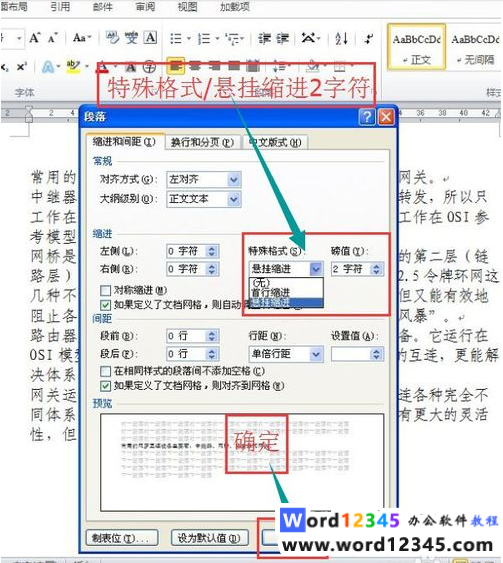Expand the 对齐方式 dropdown

tap(234, 179)
